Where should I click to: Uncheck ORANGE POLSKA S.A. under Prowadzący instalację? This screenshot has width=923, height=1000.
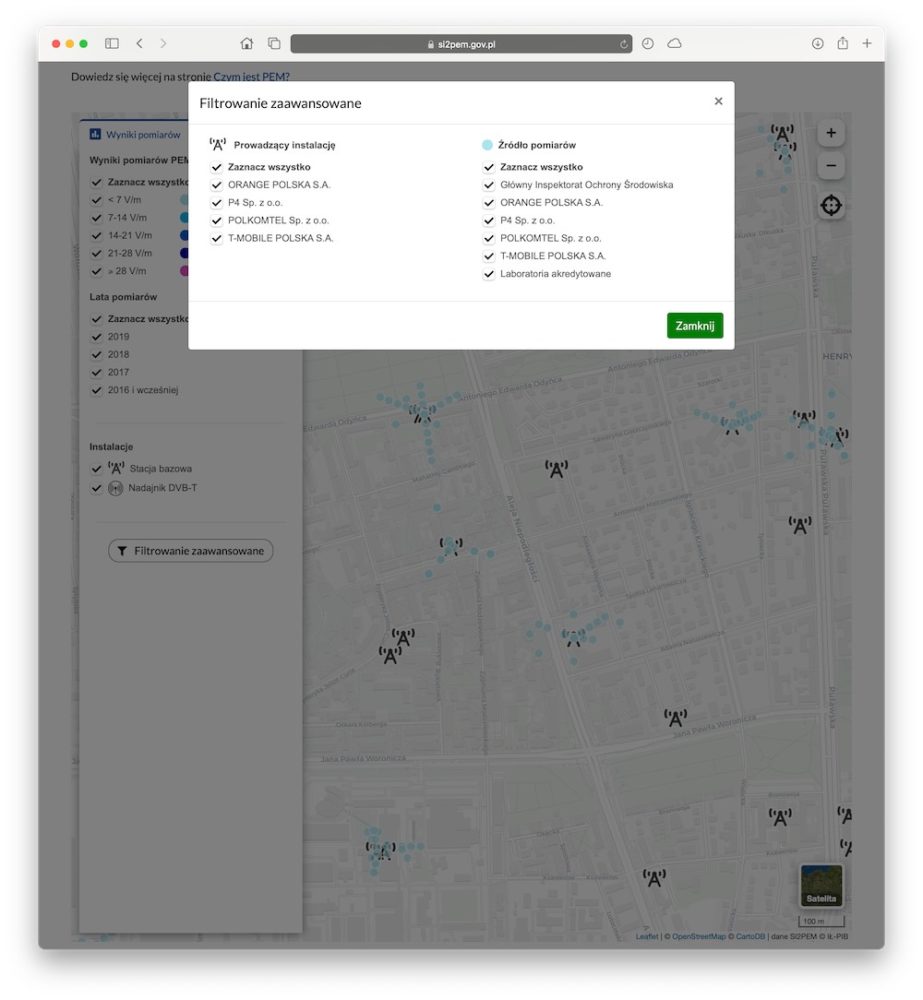click(217, 185)
